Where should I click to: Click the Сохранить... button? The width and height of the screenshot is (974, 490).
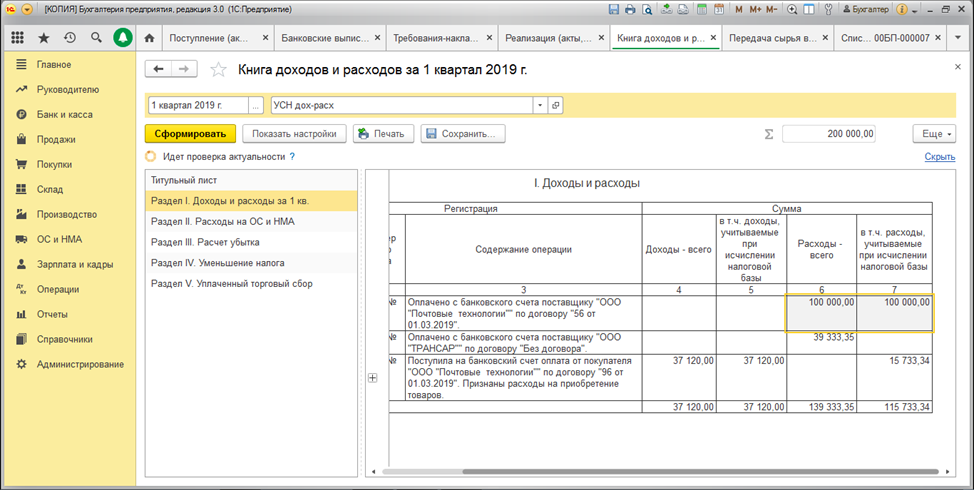click(463, 134)
